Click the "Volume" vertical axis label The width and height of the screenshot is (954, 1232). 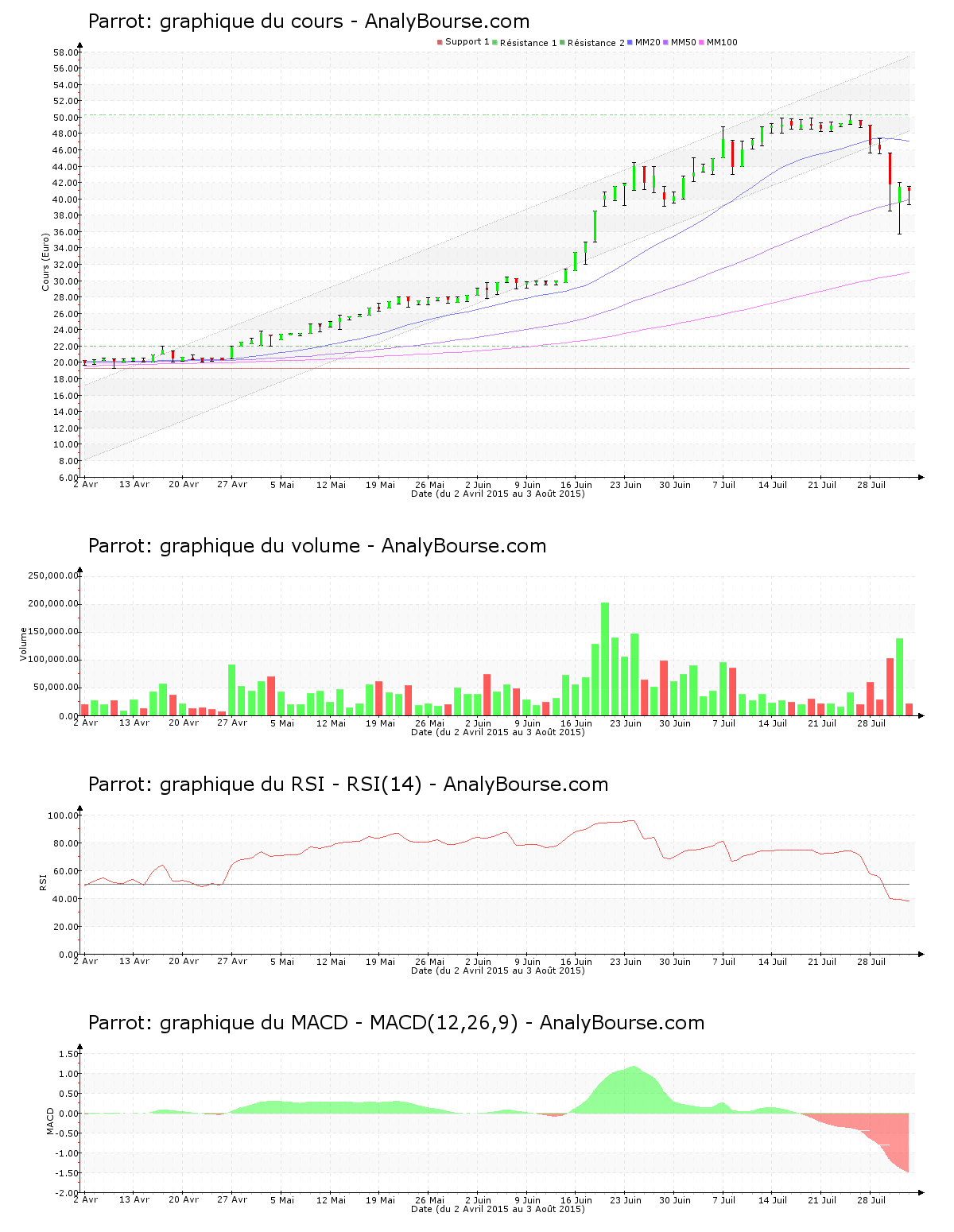click(24, 645)
